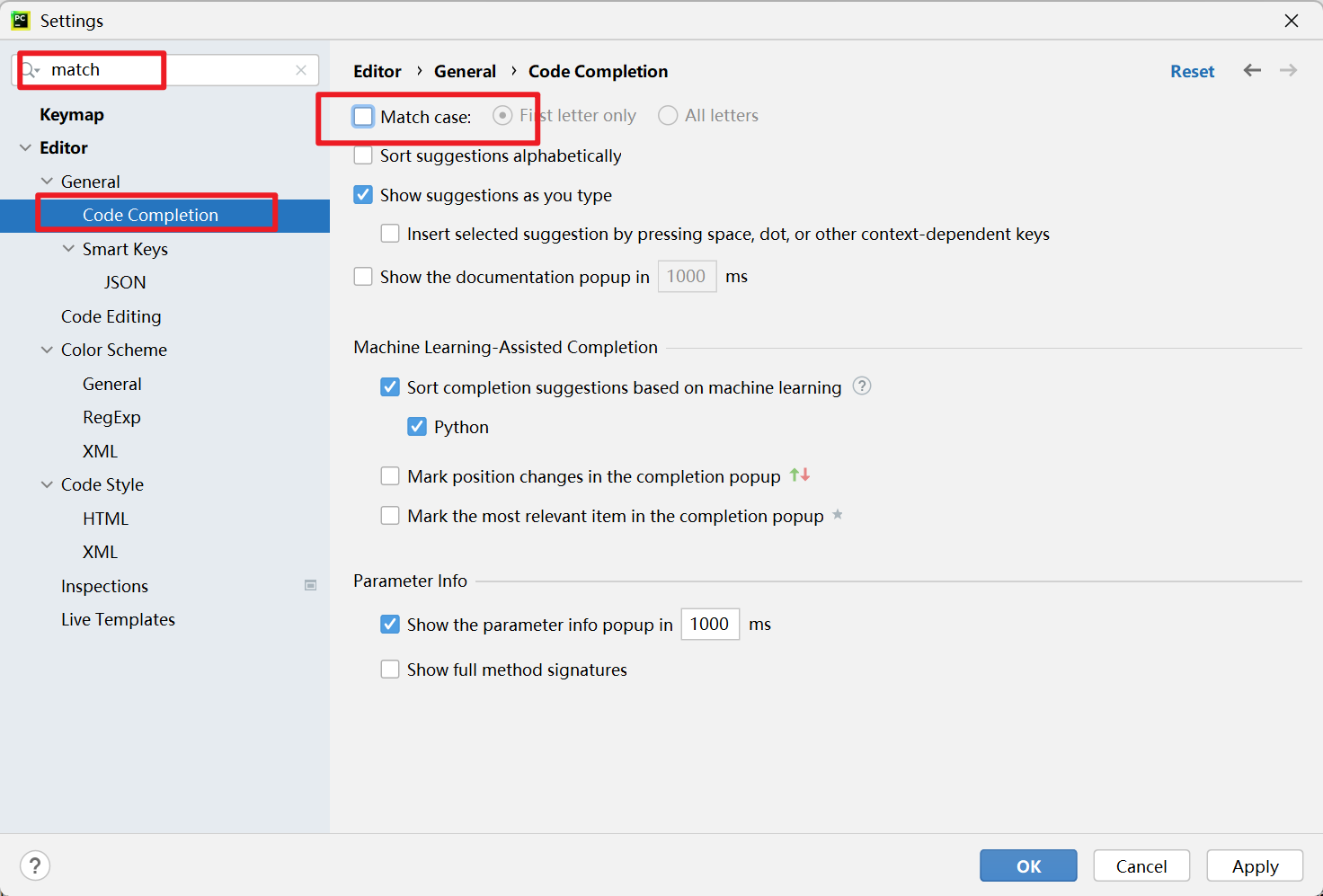Click the Code Completion breadcrumb title
This screenshot has width=1323, height=896.
(598, 71)
